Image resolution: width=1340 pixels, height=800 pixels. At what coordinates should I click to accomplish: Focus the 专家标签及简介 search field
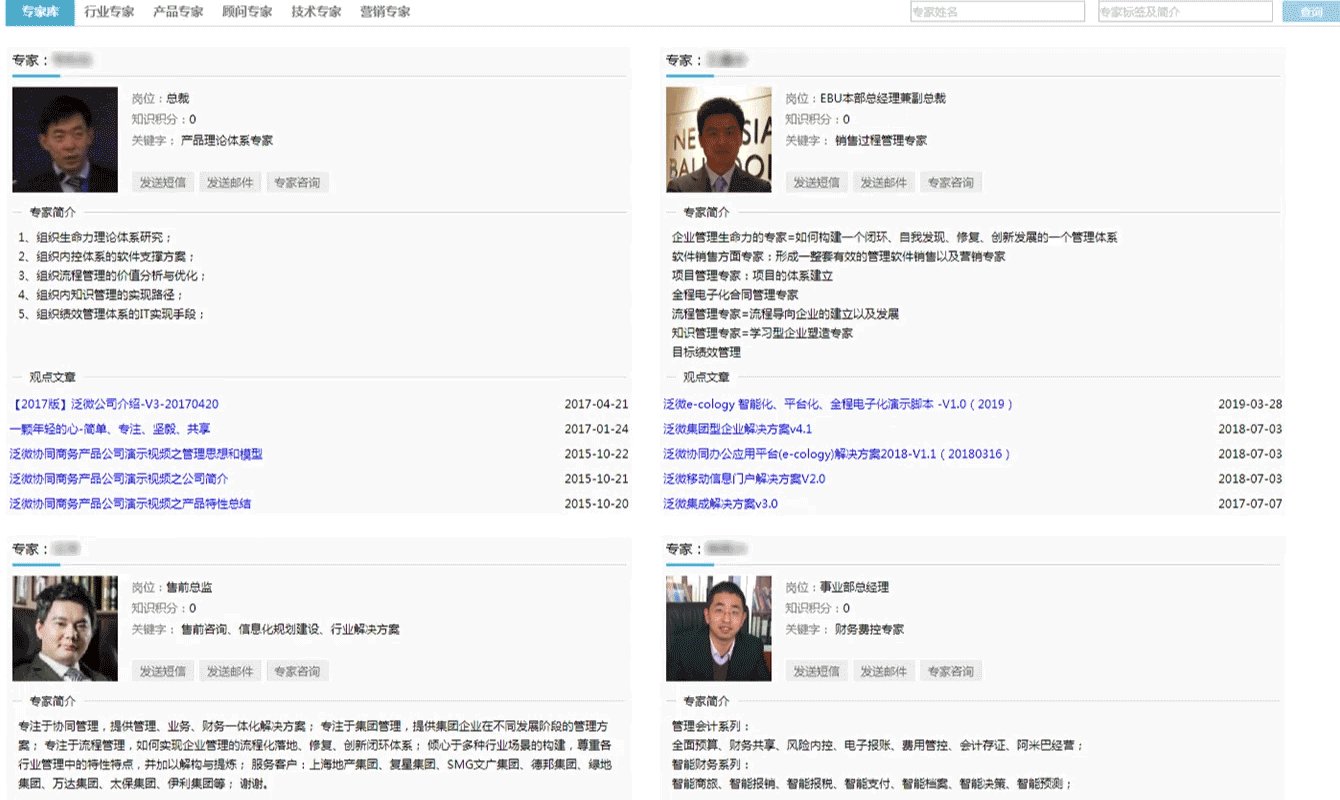coord(1184,12)
